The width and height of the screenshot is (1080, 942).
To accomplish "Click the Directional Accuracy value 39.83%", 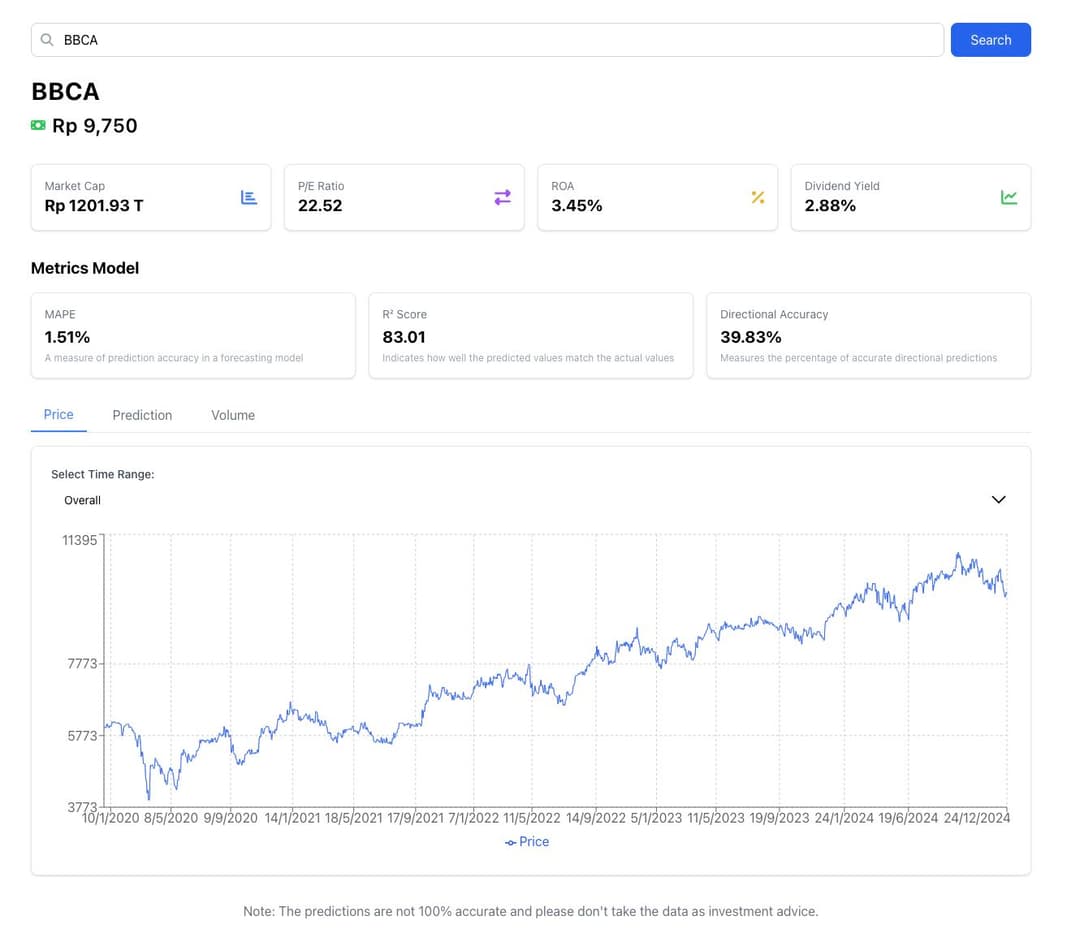I will tap(751, 337).
